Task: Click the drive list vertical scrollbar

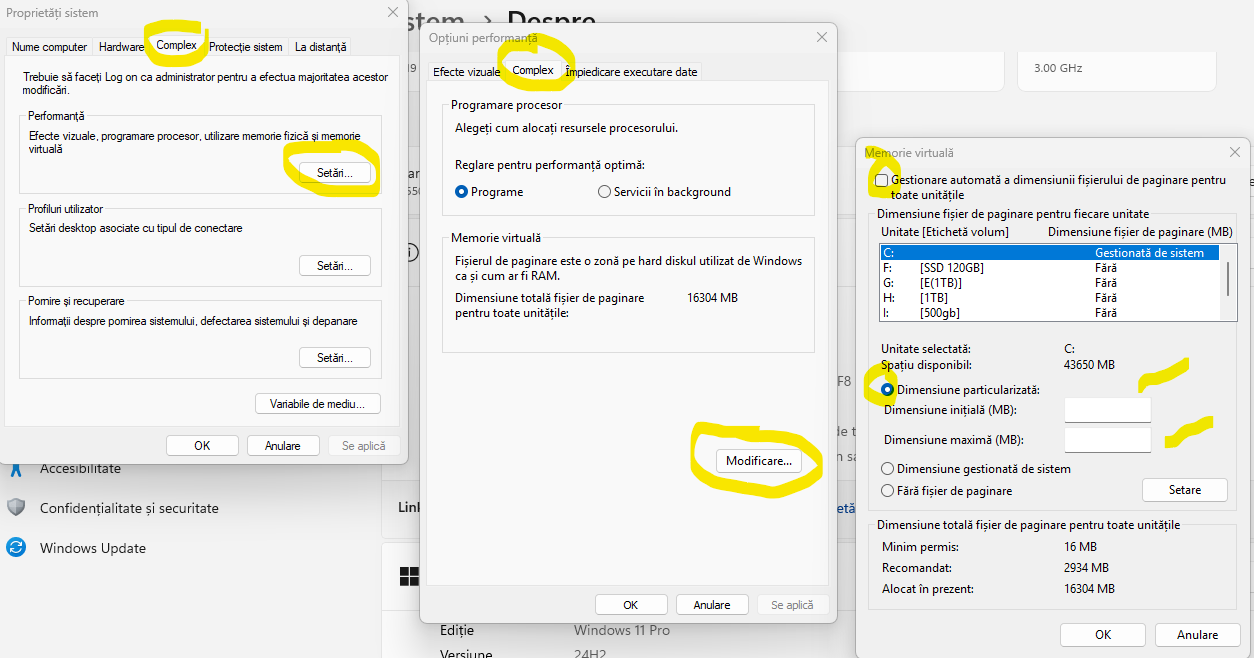Action: tap(1226, 275)
